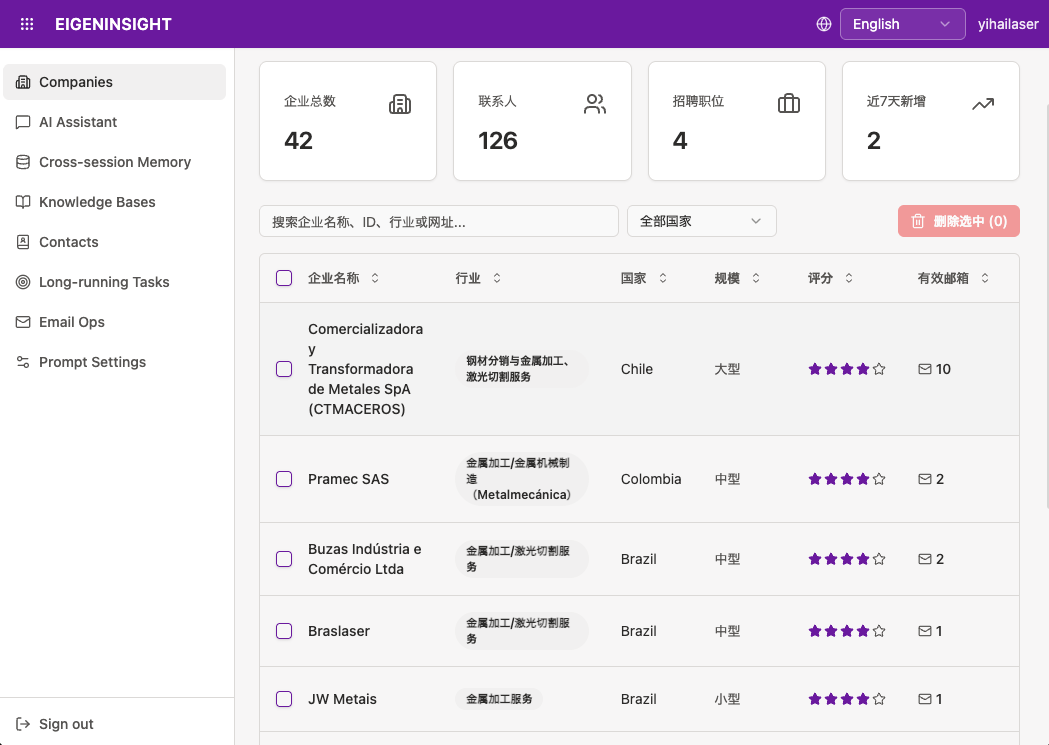The height and width of the screenshot is (745, 1049).
Task: Click the 金属加工服务 industry tag
Action: pyautogui.click(x=499, y=700)
